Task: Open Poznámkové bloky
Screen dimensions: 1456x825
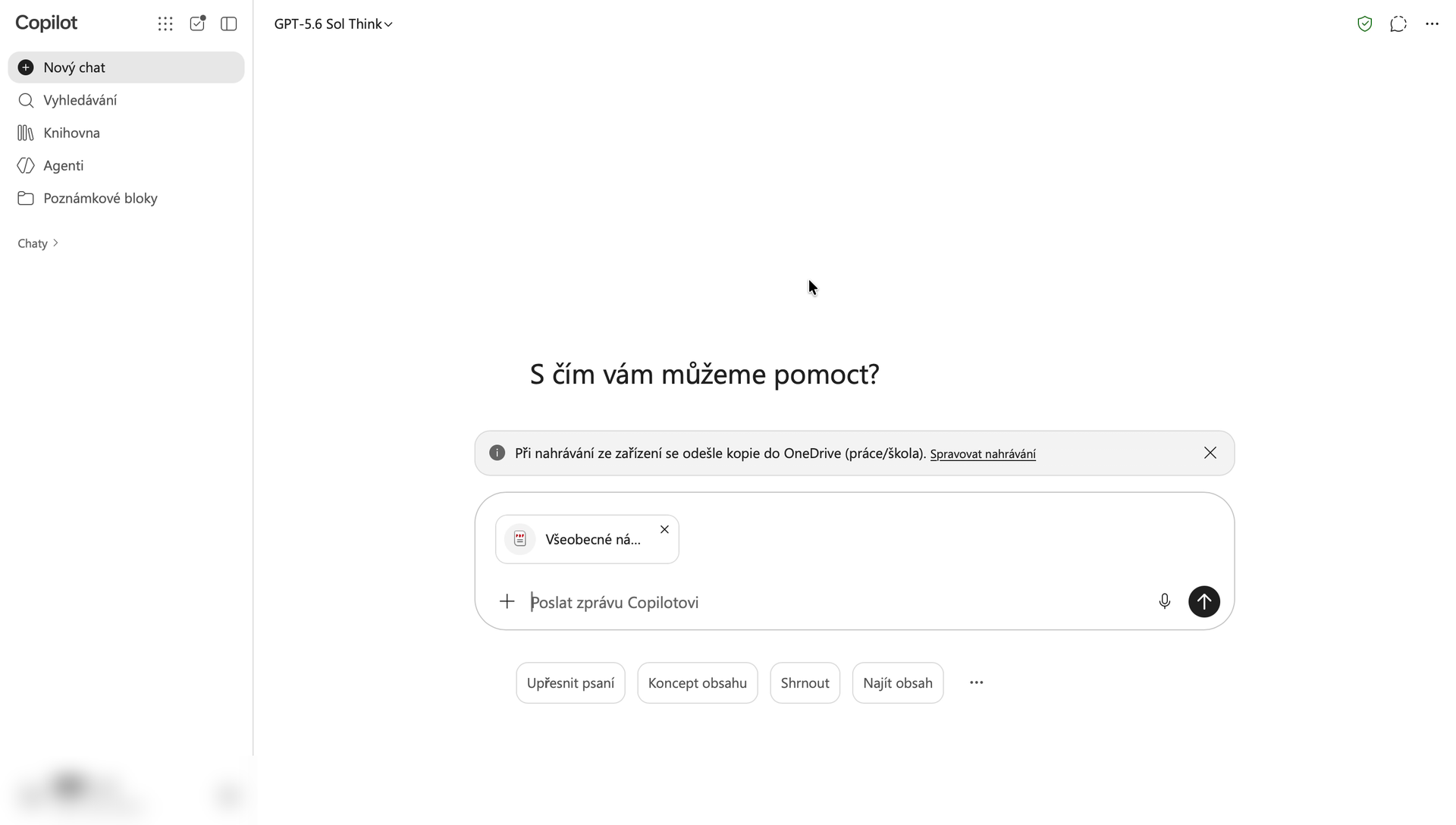Action: 126,198
